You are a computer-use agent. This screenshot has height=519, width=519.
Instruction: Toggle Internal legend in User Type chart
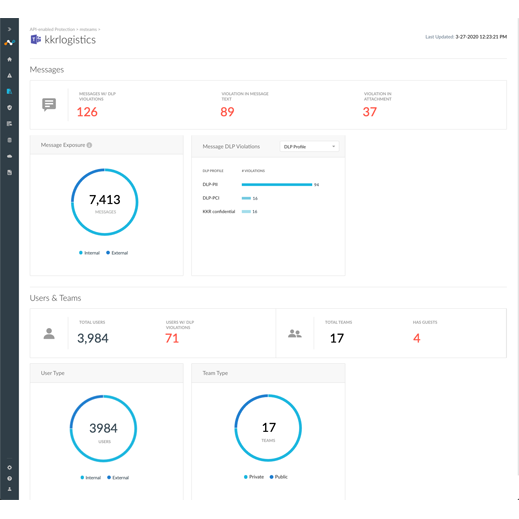click(x=91, y=478)
